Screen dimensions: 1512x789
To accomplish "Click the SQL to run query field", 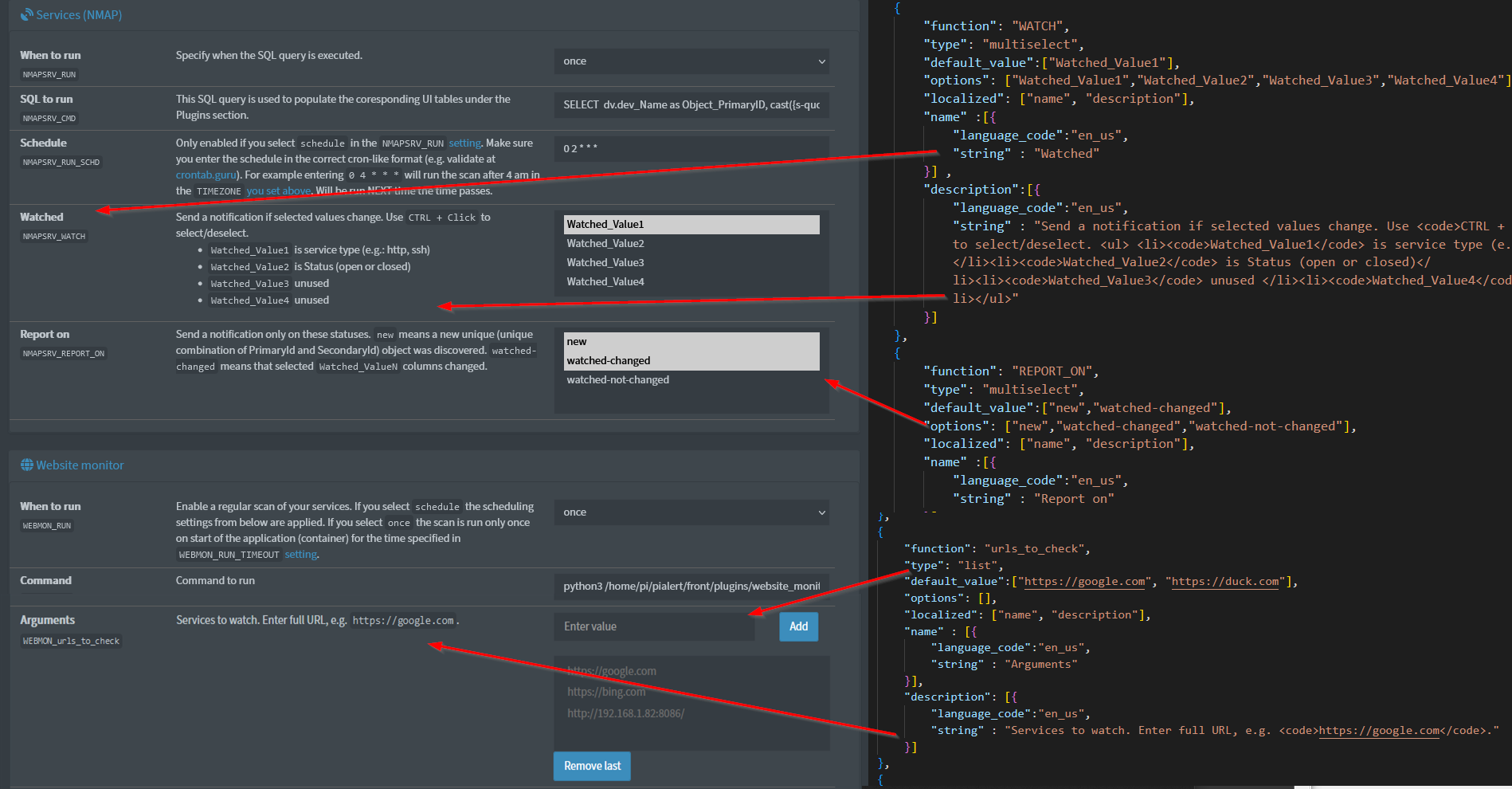I will click(x=691, y=105).
